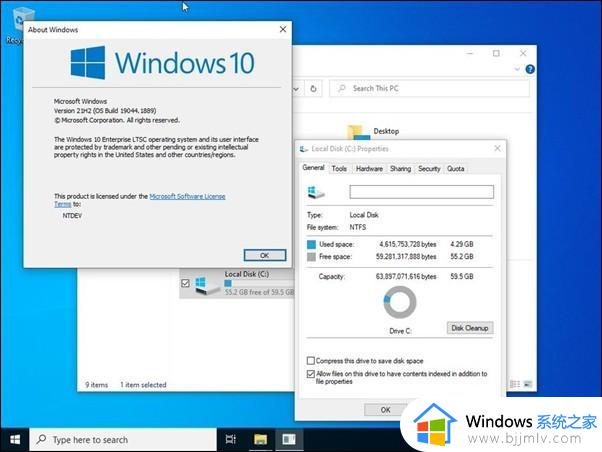This screenshot has height=452, width=602.
Task: Select the Quota tab
Action: point(455,169)
